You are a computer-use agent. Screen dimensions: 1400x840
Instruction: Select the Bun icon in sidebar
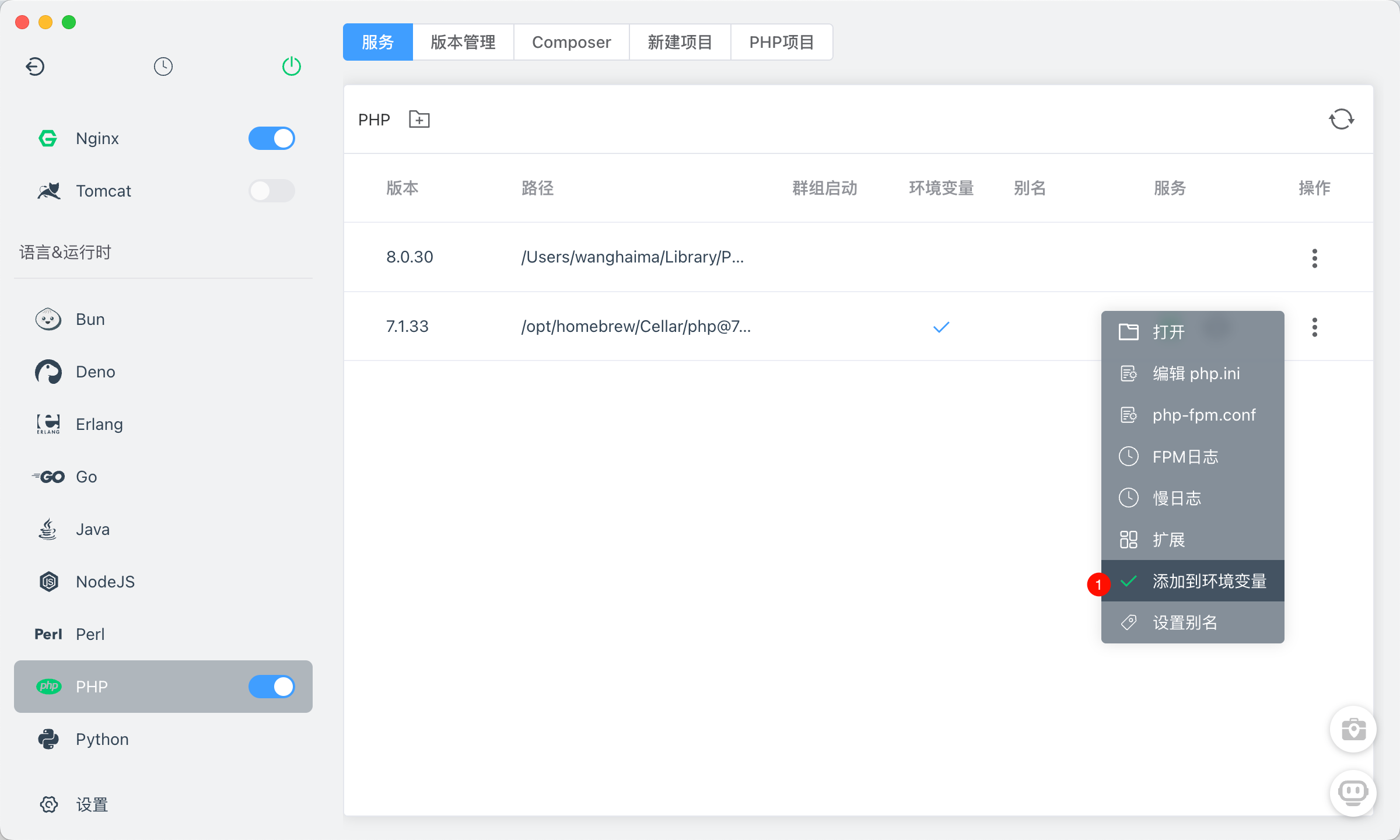48,319
